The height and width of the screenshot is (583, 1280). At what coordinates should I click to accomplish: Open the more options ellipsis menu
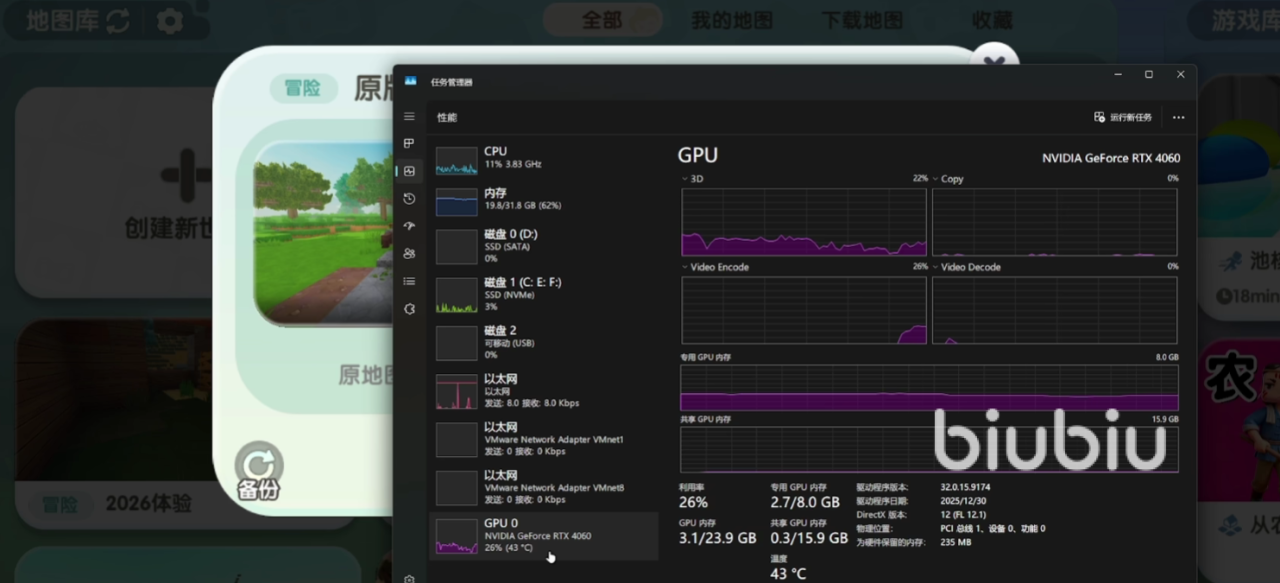[1178, 117]
